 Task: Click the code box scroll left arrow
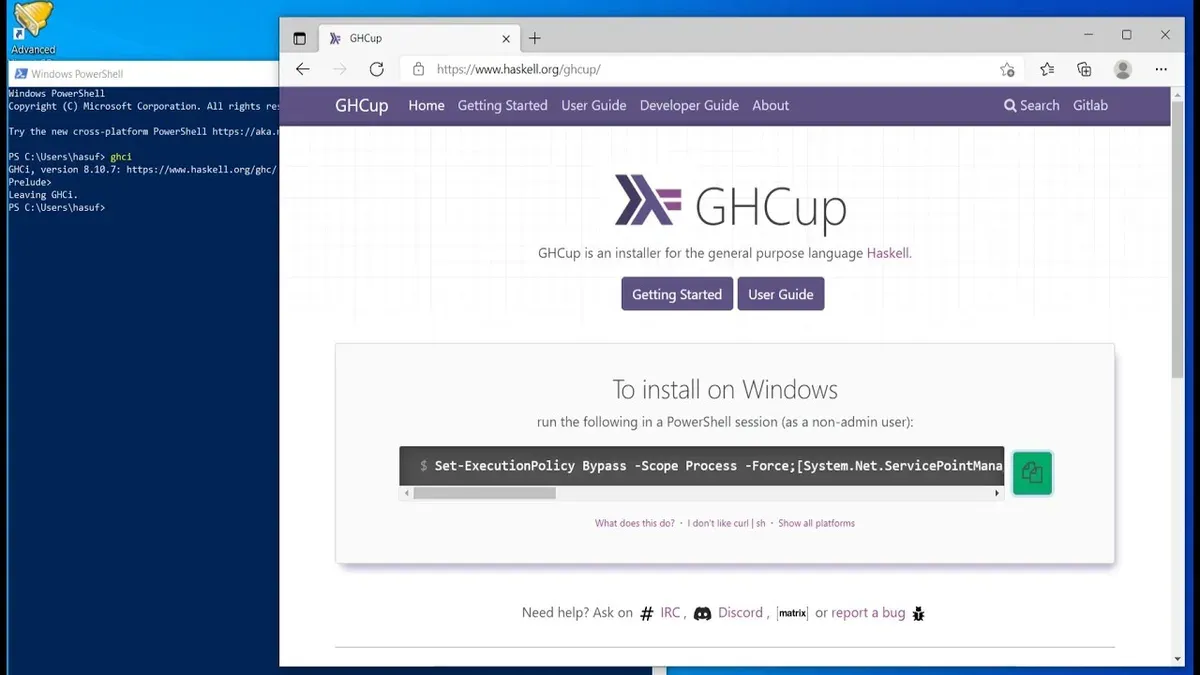[x=406, y=493]
